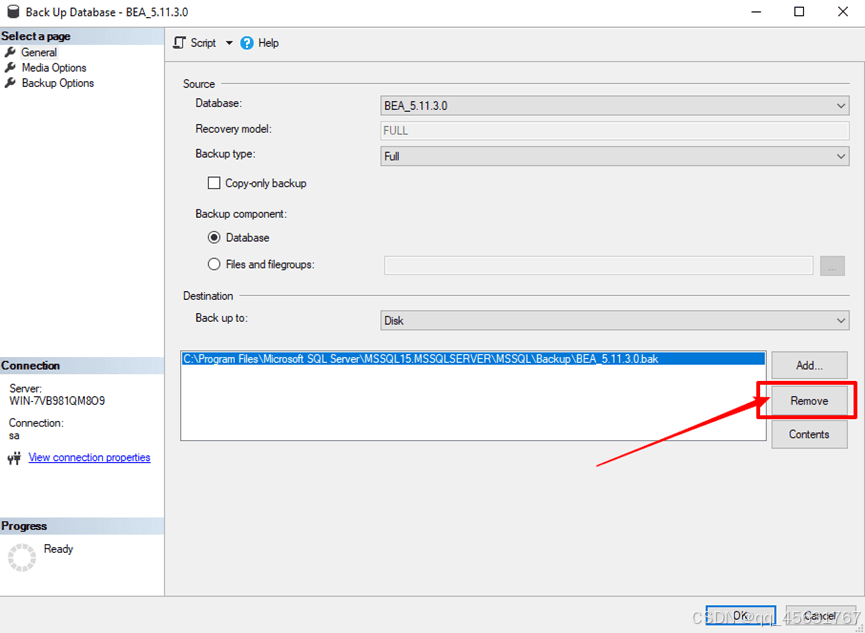Click the wrench icon beside General
The height and width of the screenshot is (633, 865).
(10, 52)
